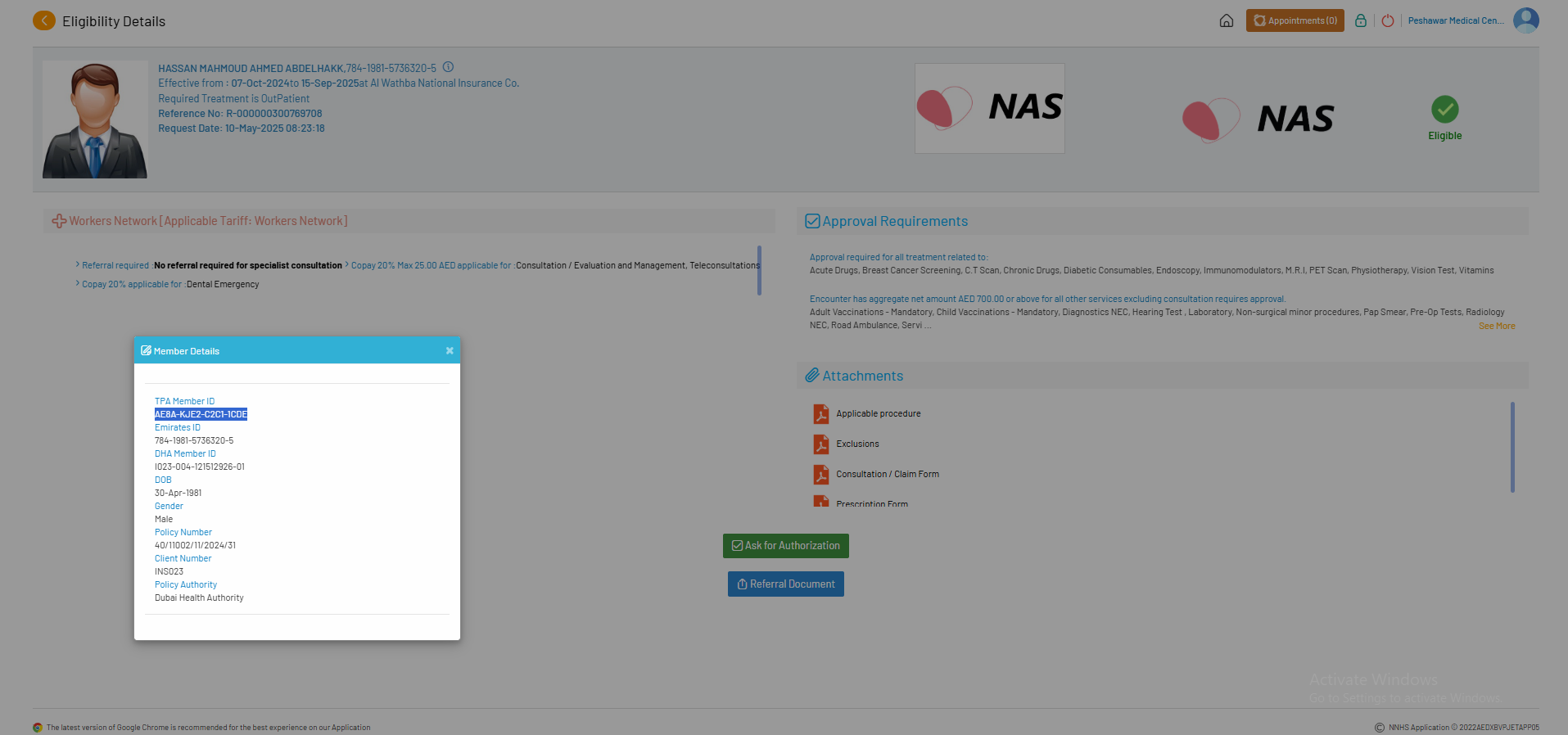Click Emirates ID value 784-1981-5736320-5 in popup
1568x735 pixels.
pyautogui.click(x=194, y=440)
